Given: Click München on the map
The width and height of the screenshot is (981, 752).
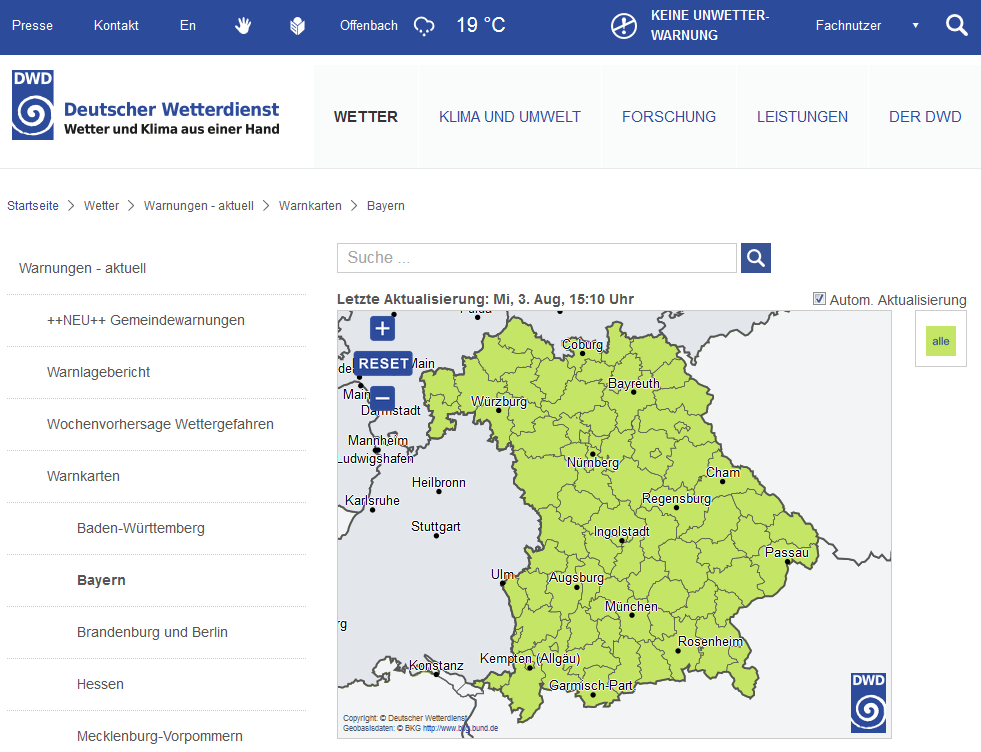Looking at the screenshot, I should click(x=631, y=607).
